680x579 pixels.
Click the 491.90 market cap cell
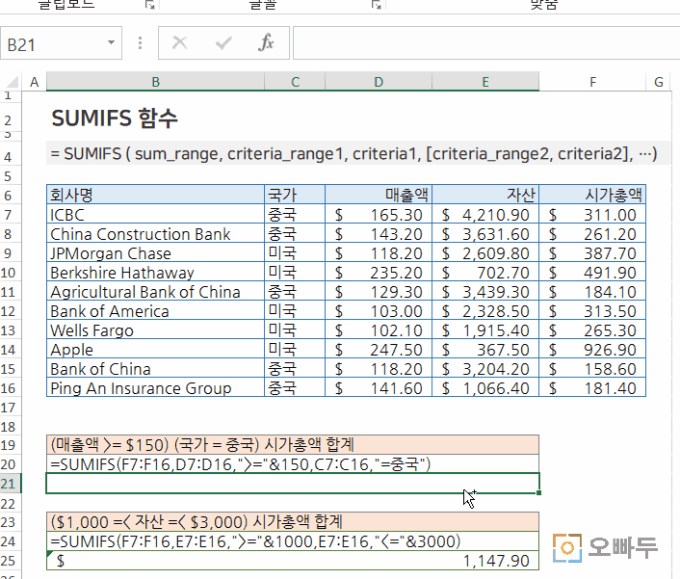tap(592, 273)
